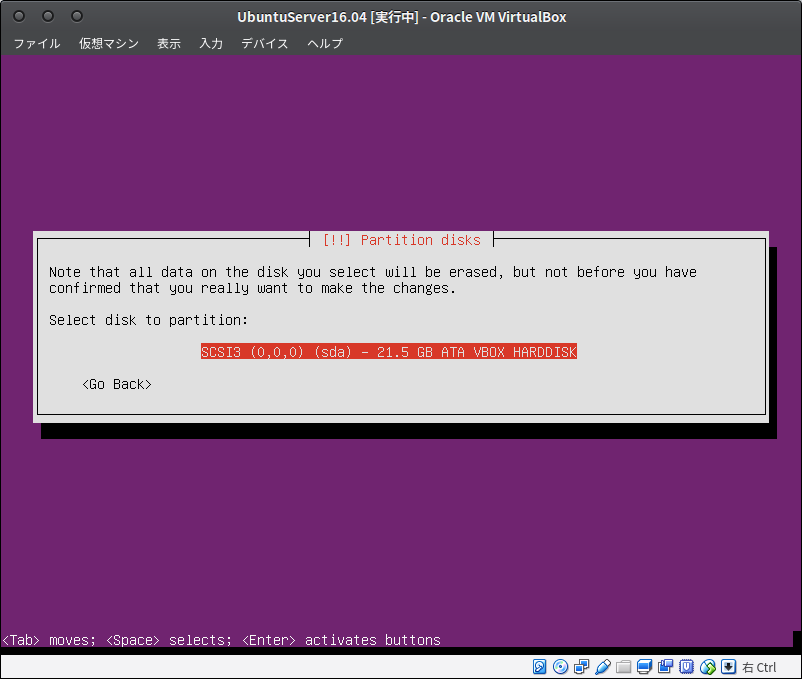Click the keyboard capture arrow icon

(728, 667)
